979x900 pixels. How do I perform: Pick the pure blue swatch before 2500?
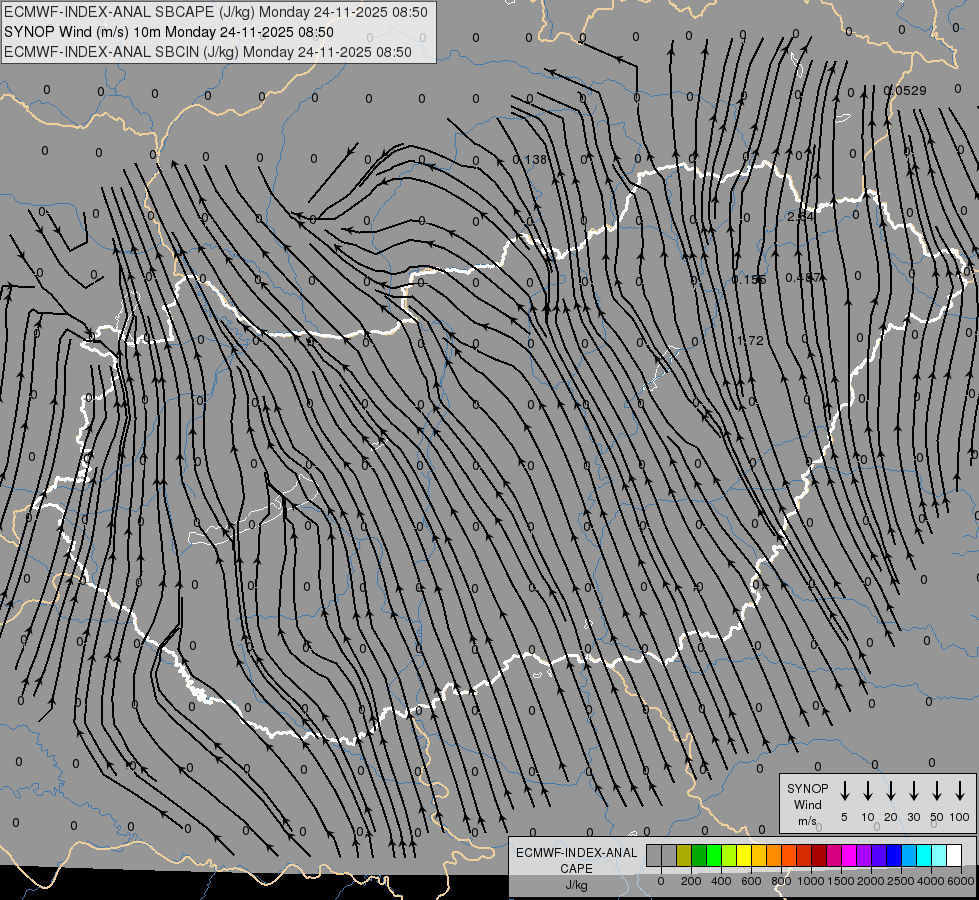point(895,855)
